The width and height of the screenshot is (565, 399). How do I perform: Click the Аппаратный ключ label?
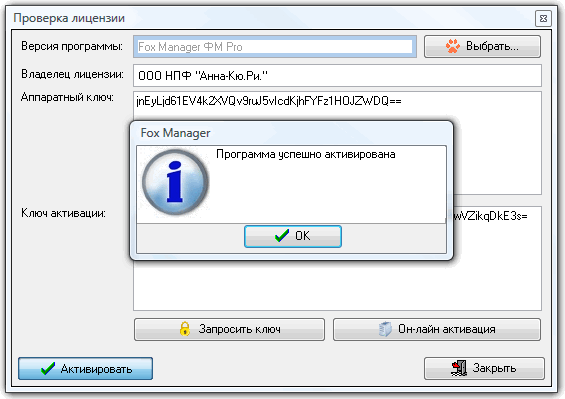67,97
